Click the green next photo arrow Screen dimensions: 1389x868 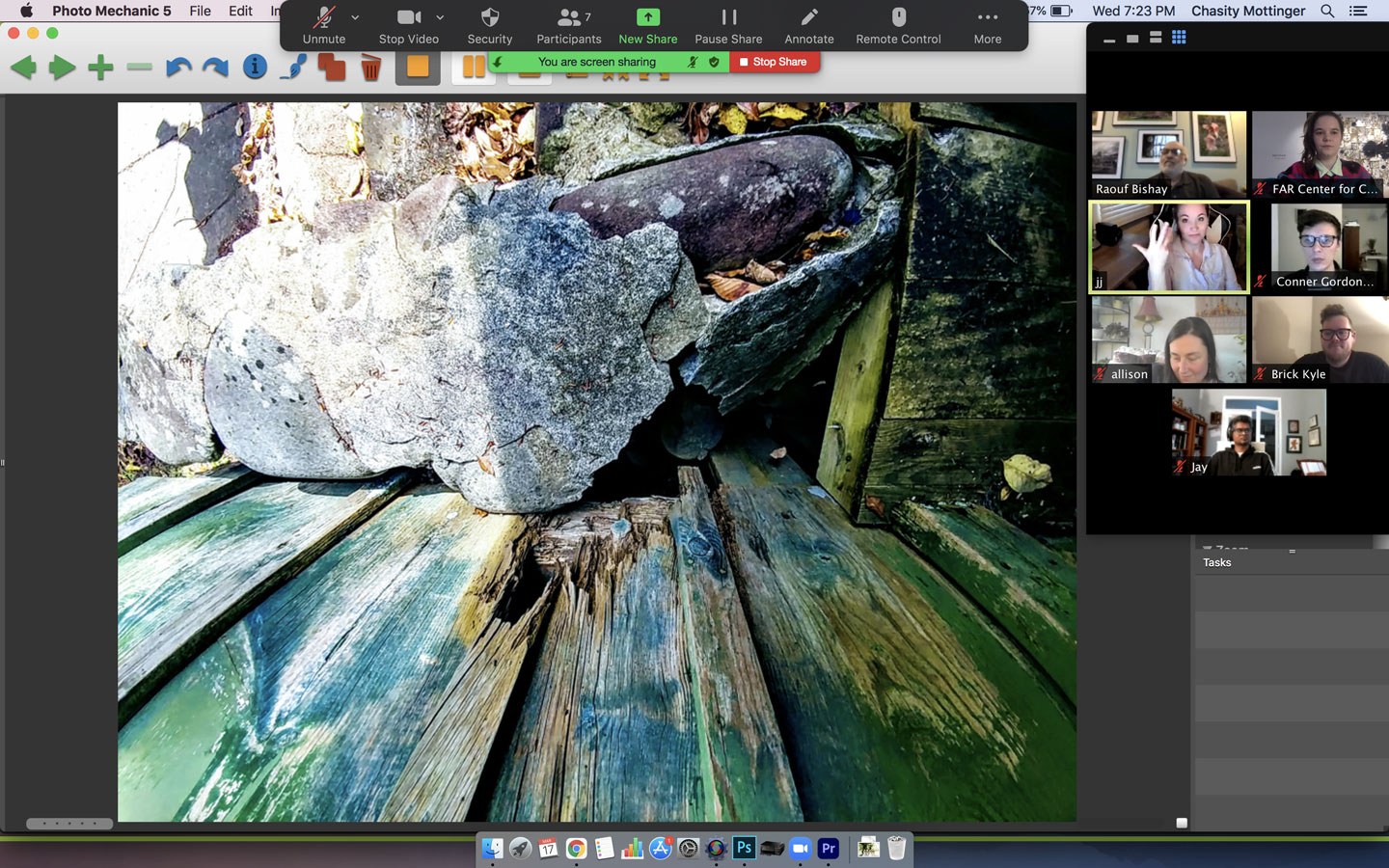pyautogui.click(x=62, y=68)
